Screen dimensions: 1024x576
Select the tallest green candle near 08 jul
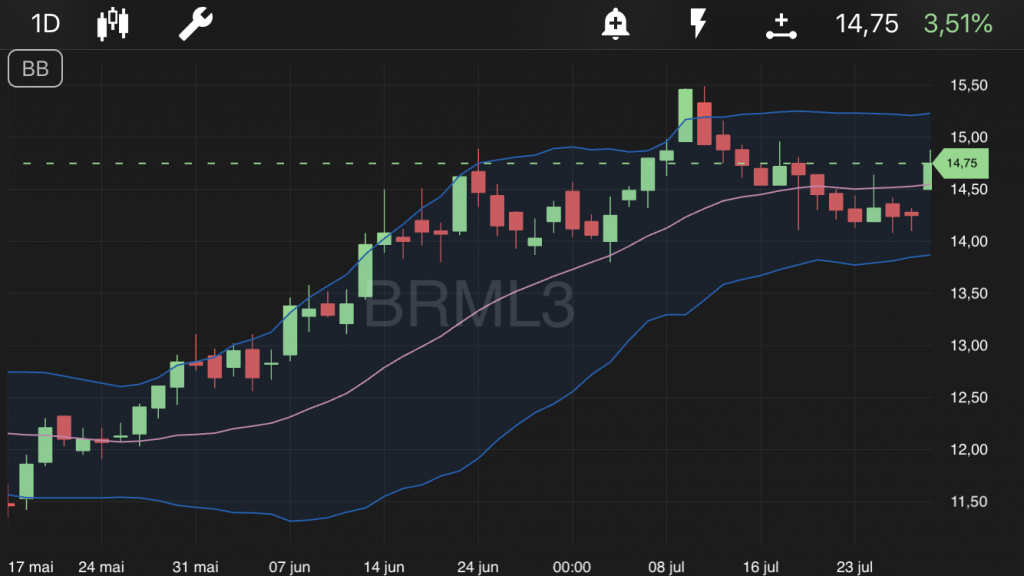(x=685, y=116)
